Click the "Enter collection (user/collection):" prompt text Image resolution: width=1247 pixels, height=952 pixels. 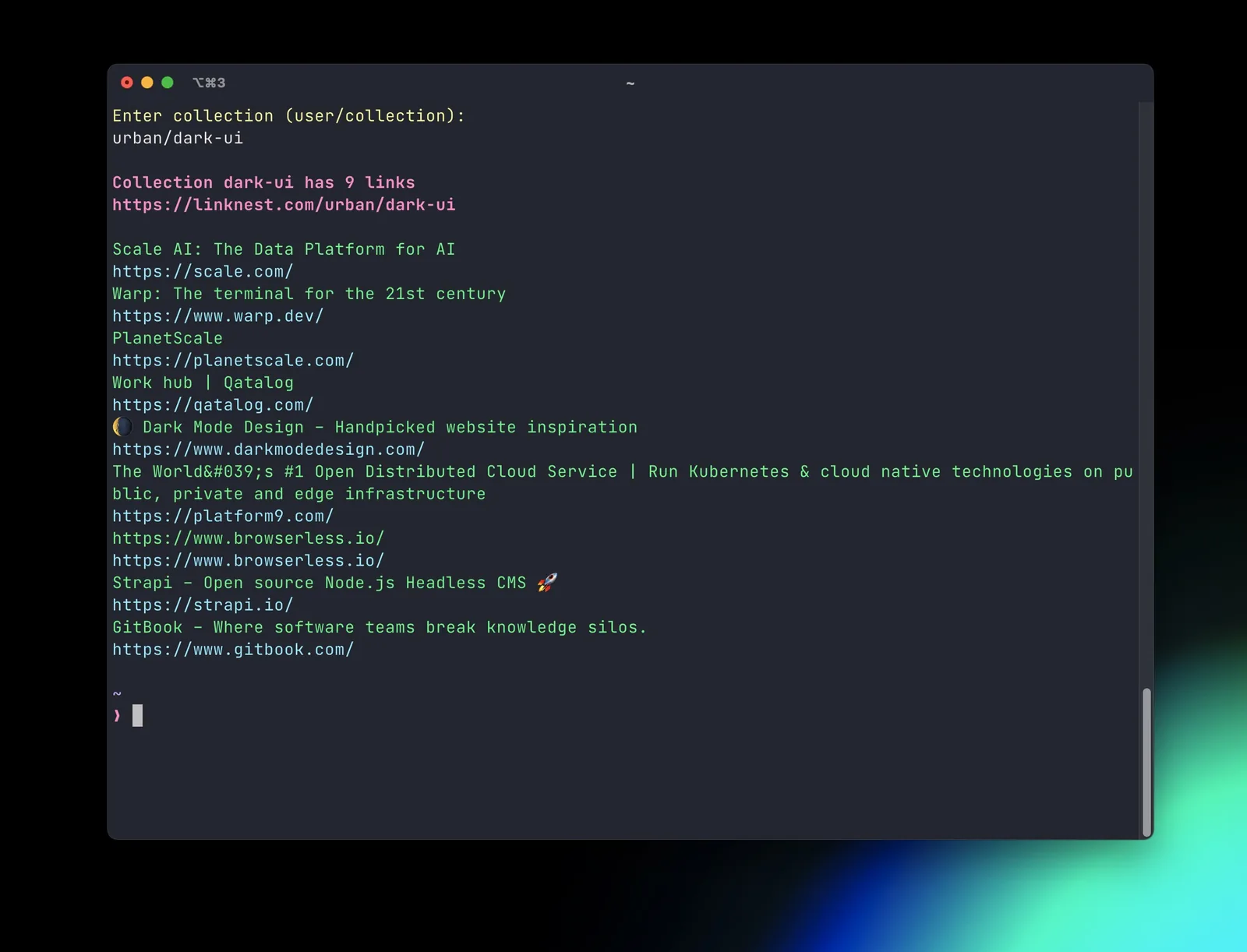click(x=288, y=116)
